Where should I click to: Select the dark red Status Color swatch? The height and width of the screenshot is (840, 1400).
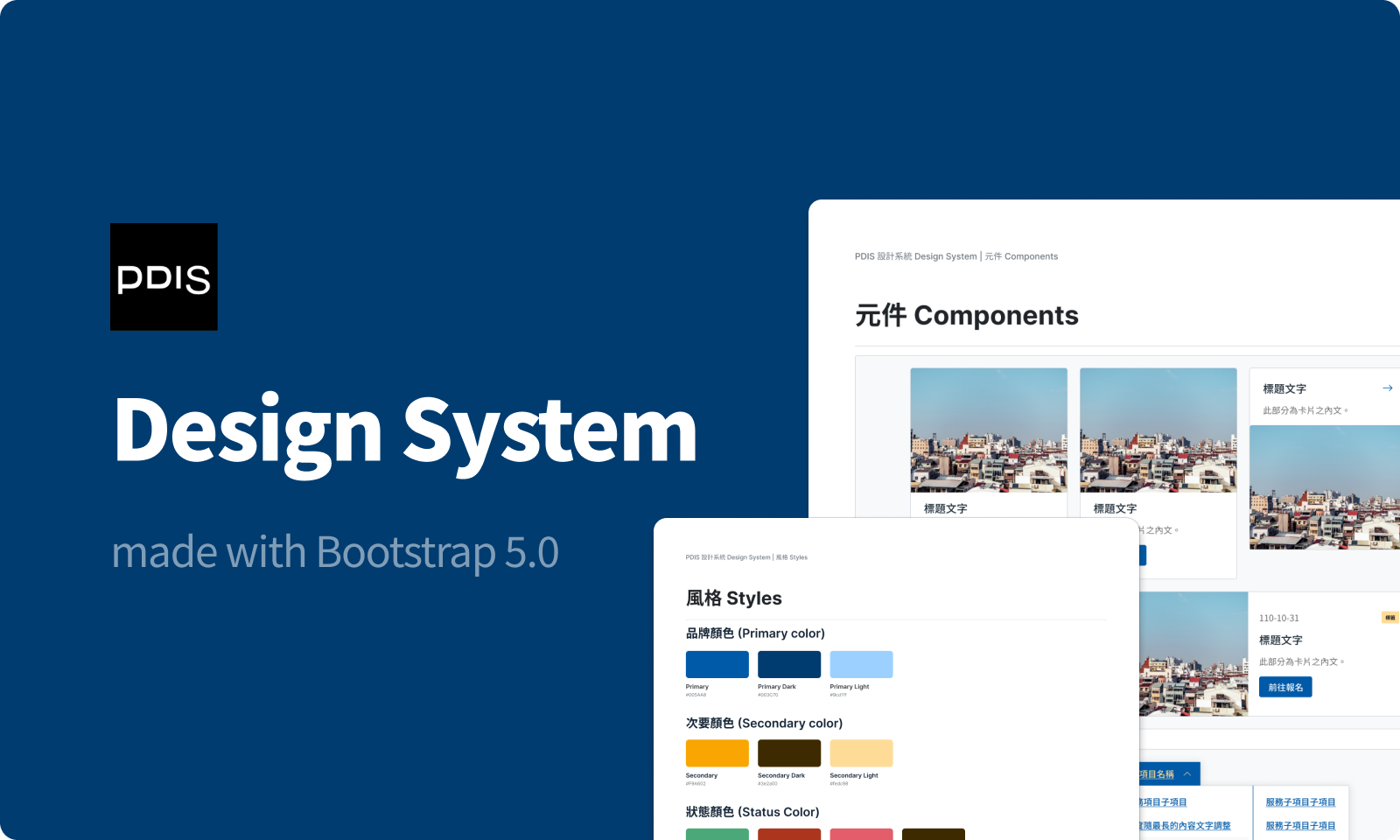tap(789, 834)
